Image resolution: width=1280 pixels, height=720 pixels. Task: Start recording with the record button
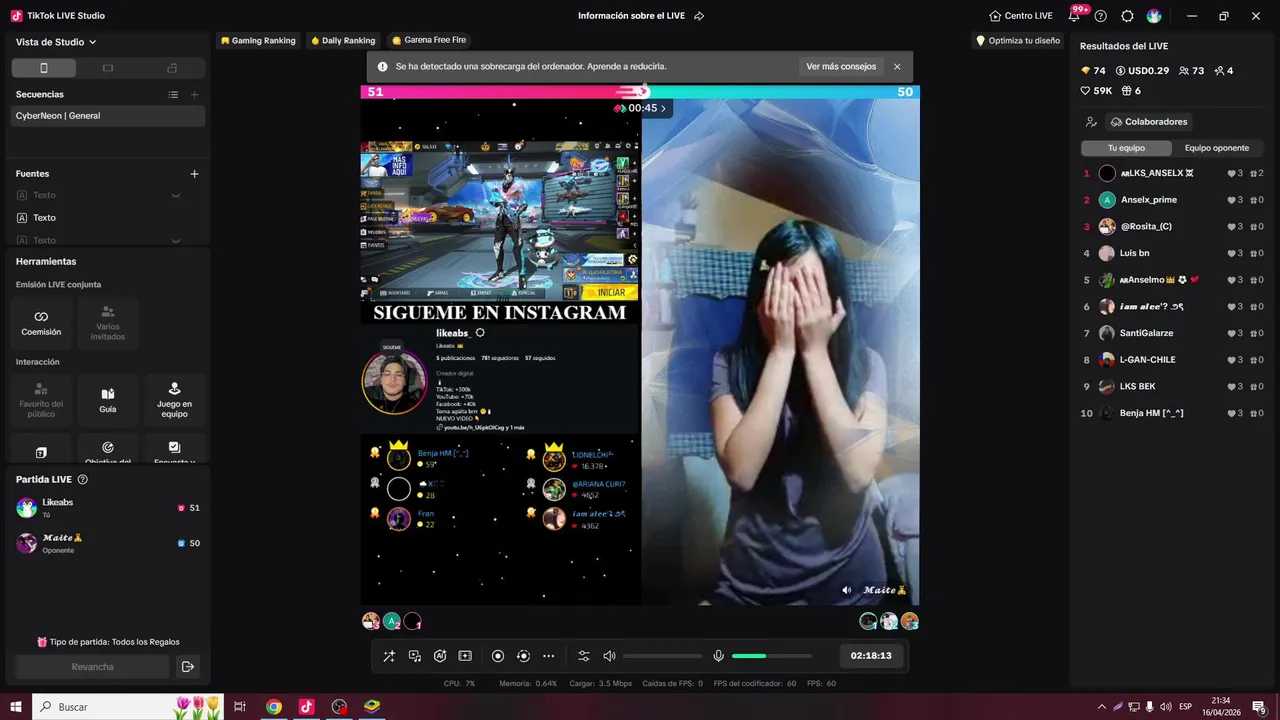click(x=498, y=656)
